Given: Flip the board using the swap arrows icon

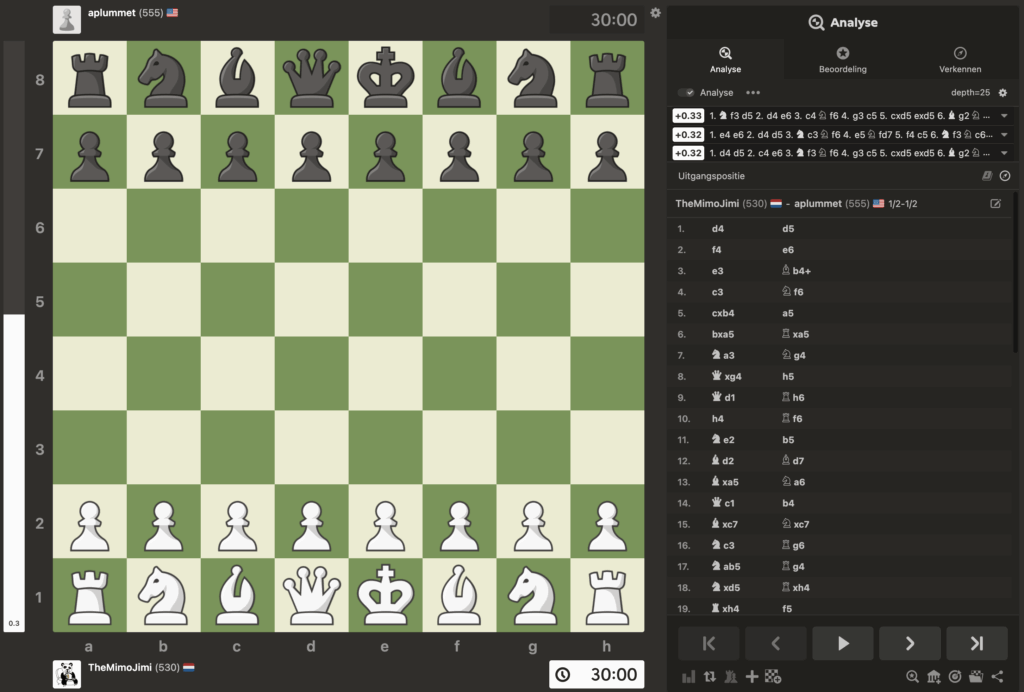Looking at the screenshot, I should pos(709,676).
